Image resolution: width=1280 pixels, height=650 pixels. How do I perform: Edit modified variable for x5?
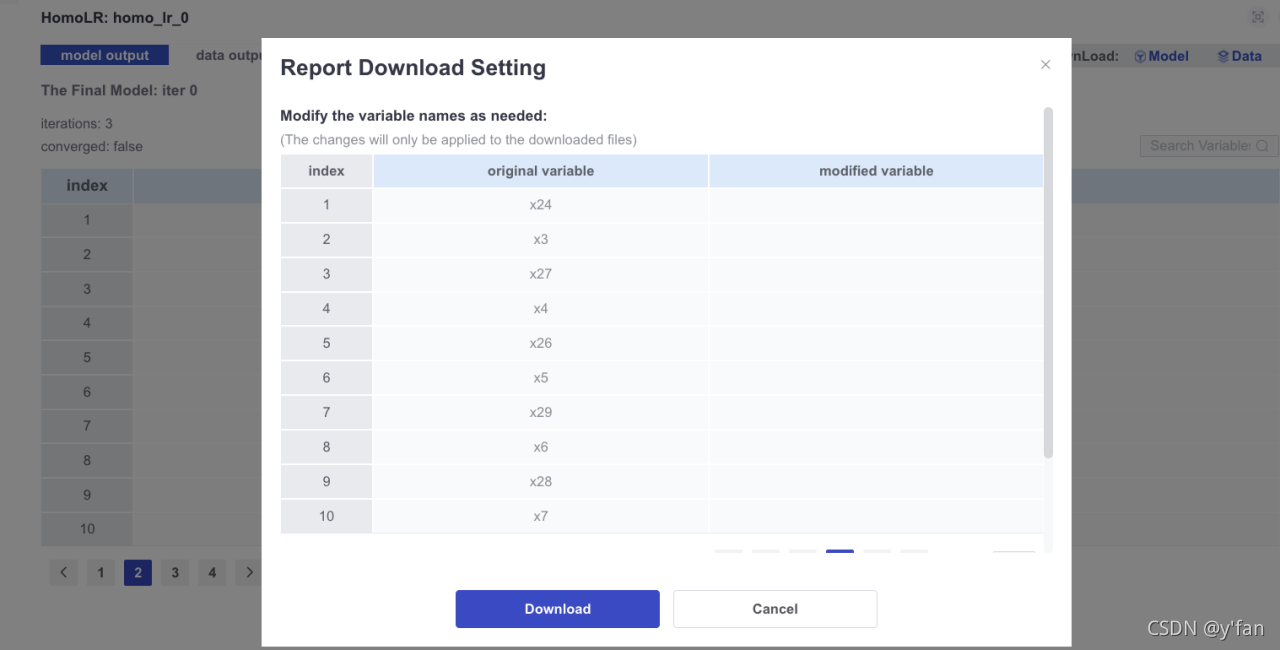click(x=876, y=378)
